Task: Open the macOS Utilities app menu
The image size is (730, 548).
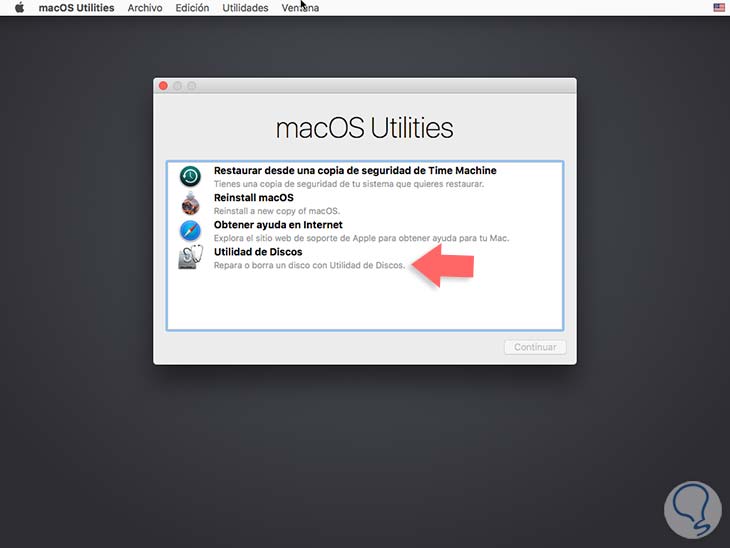Action: [x=76, y=8]
